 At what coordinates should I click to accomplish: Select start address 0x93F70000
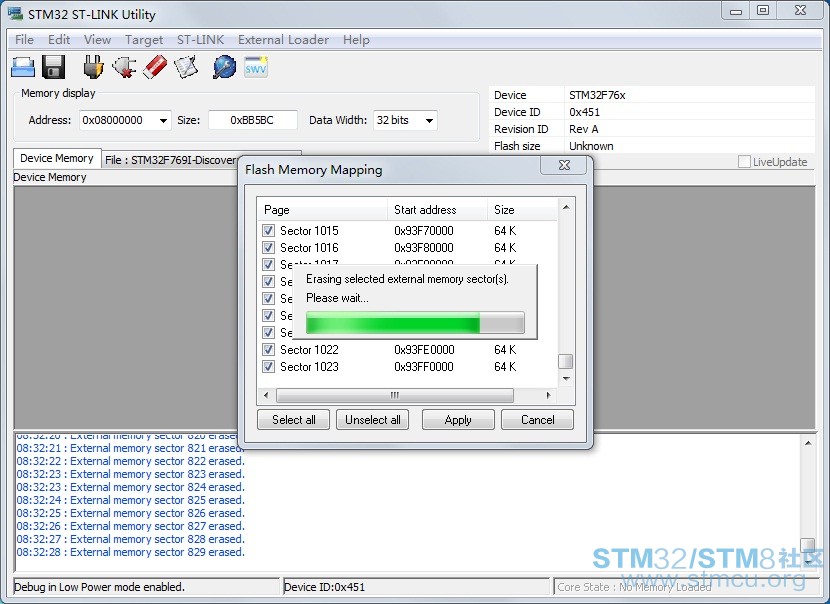click(x=423, y=231)
